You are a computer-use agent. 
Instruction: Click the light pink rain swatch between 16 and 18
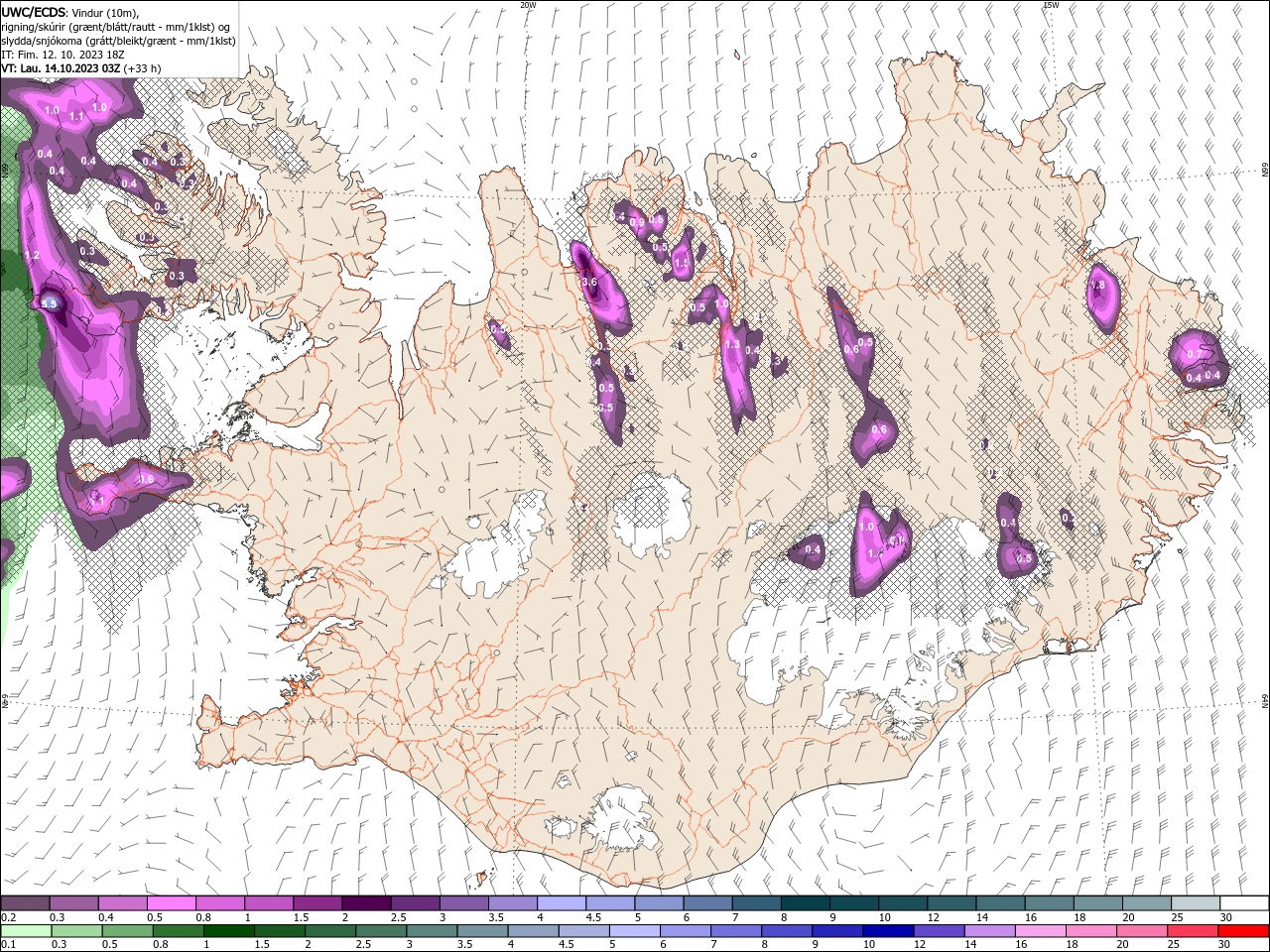point(1039,931)
